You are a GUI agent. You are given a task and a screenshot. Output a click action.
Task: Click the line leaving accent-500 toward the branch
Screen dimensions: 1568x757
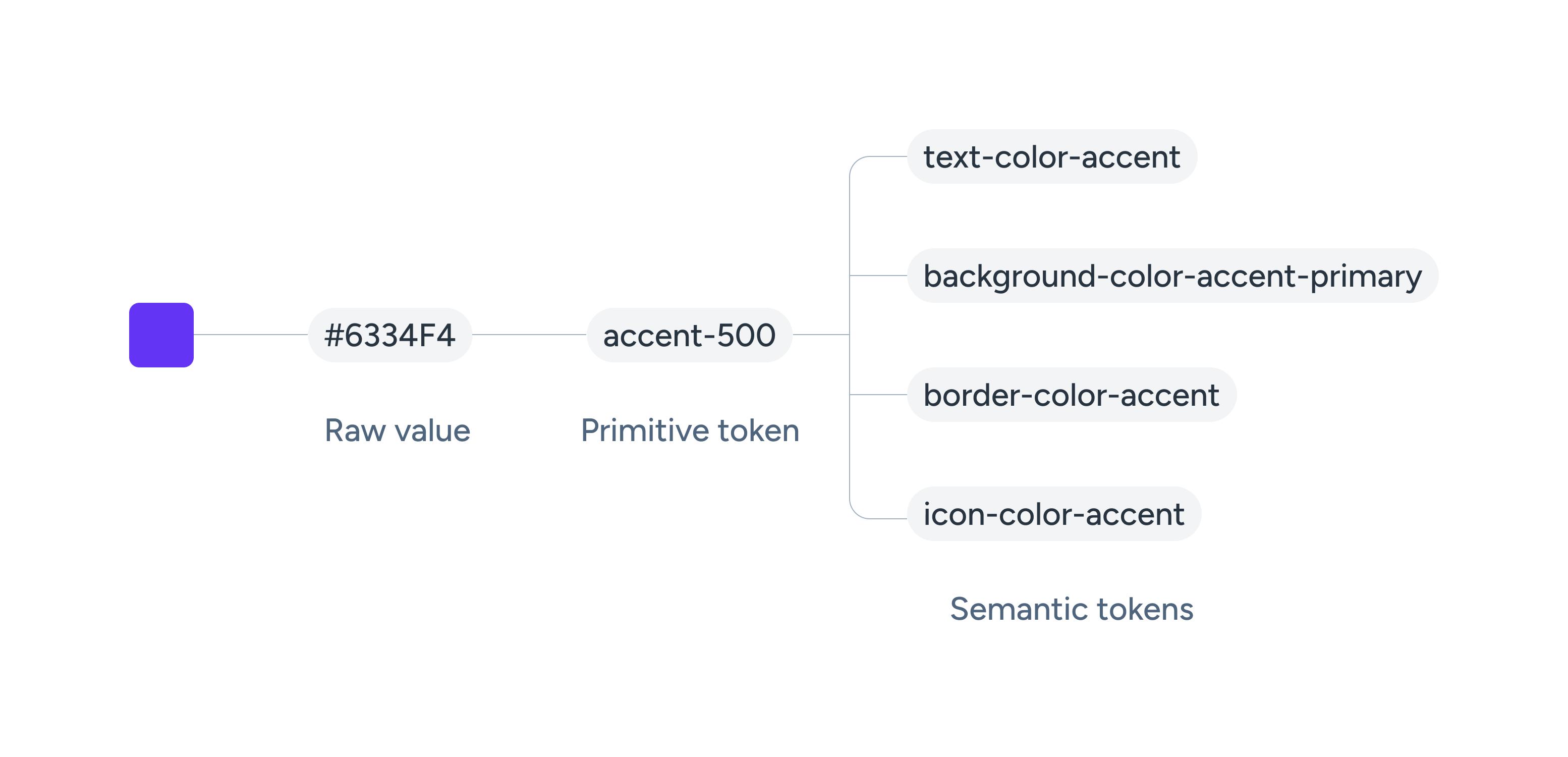tap(820, 335)
